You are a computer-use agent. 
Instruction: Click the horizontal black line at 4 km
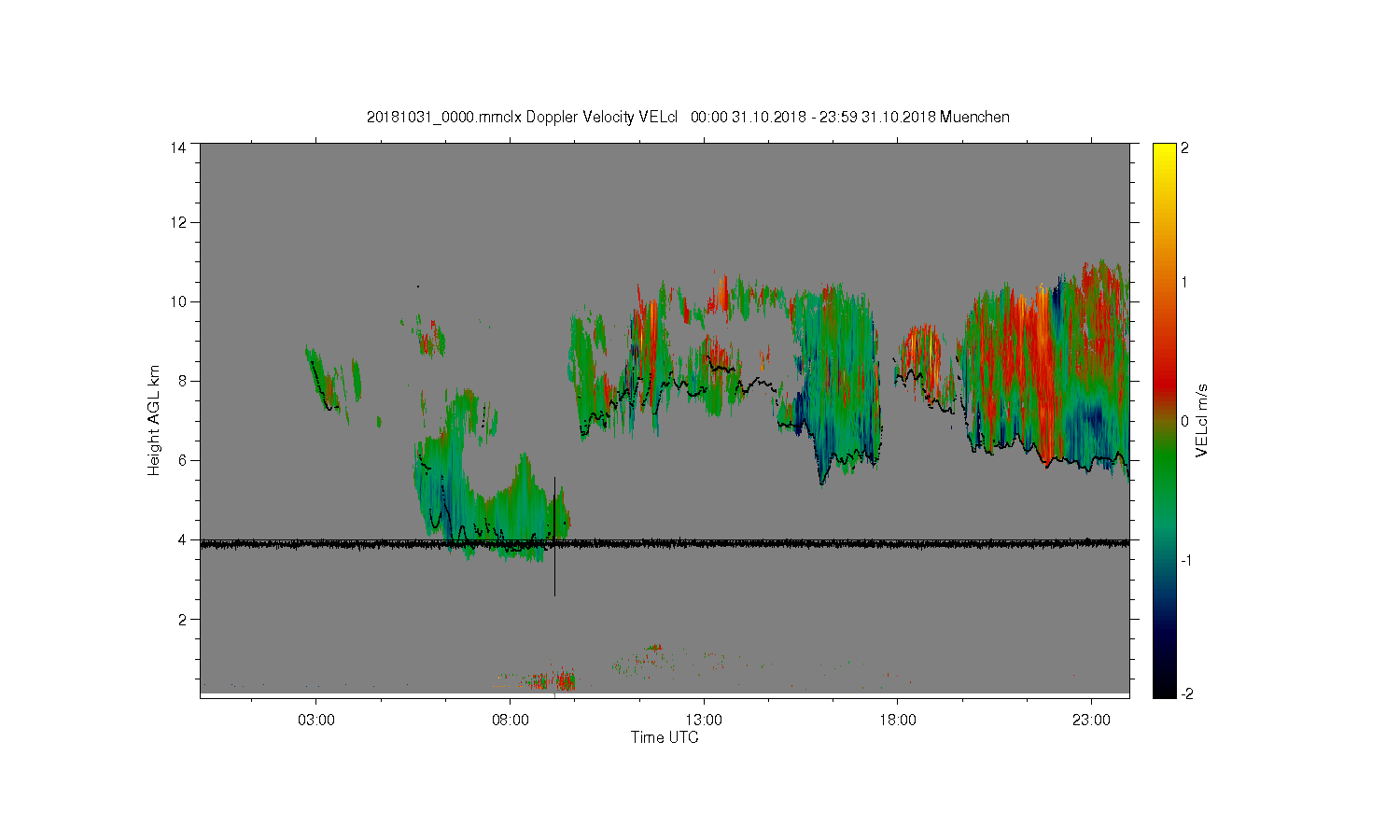click(665, 542)
